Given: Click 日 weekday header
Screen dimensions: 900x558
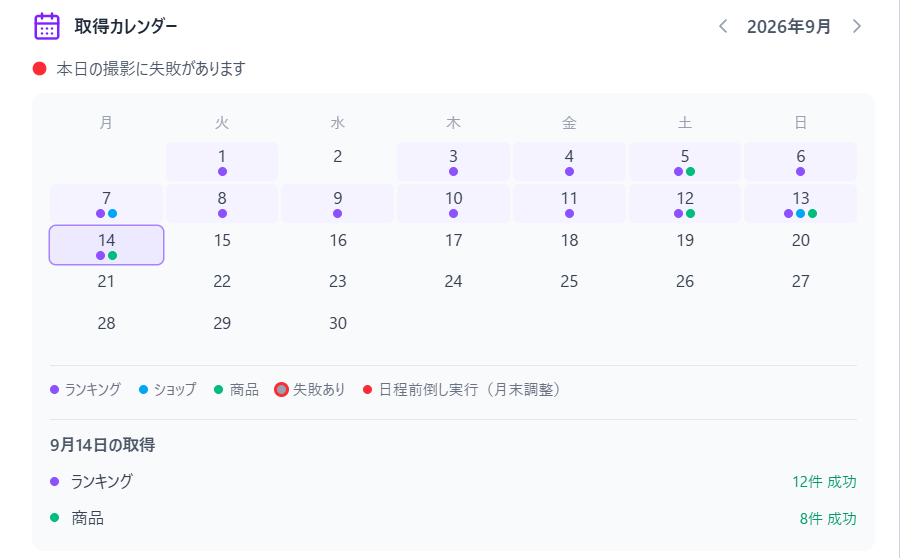Looking at the screenshot, I should (x=801, y=122).
